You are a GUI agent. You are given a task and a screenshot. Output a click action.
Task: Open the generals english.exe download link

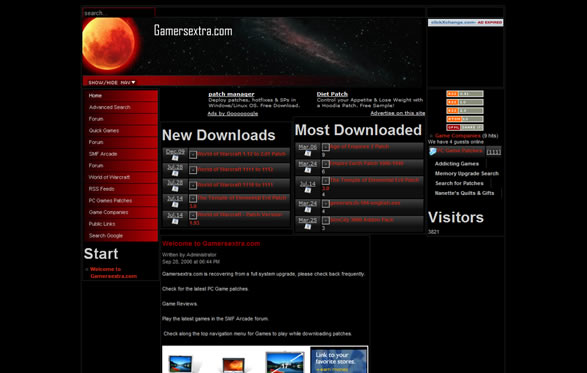365,203
